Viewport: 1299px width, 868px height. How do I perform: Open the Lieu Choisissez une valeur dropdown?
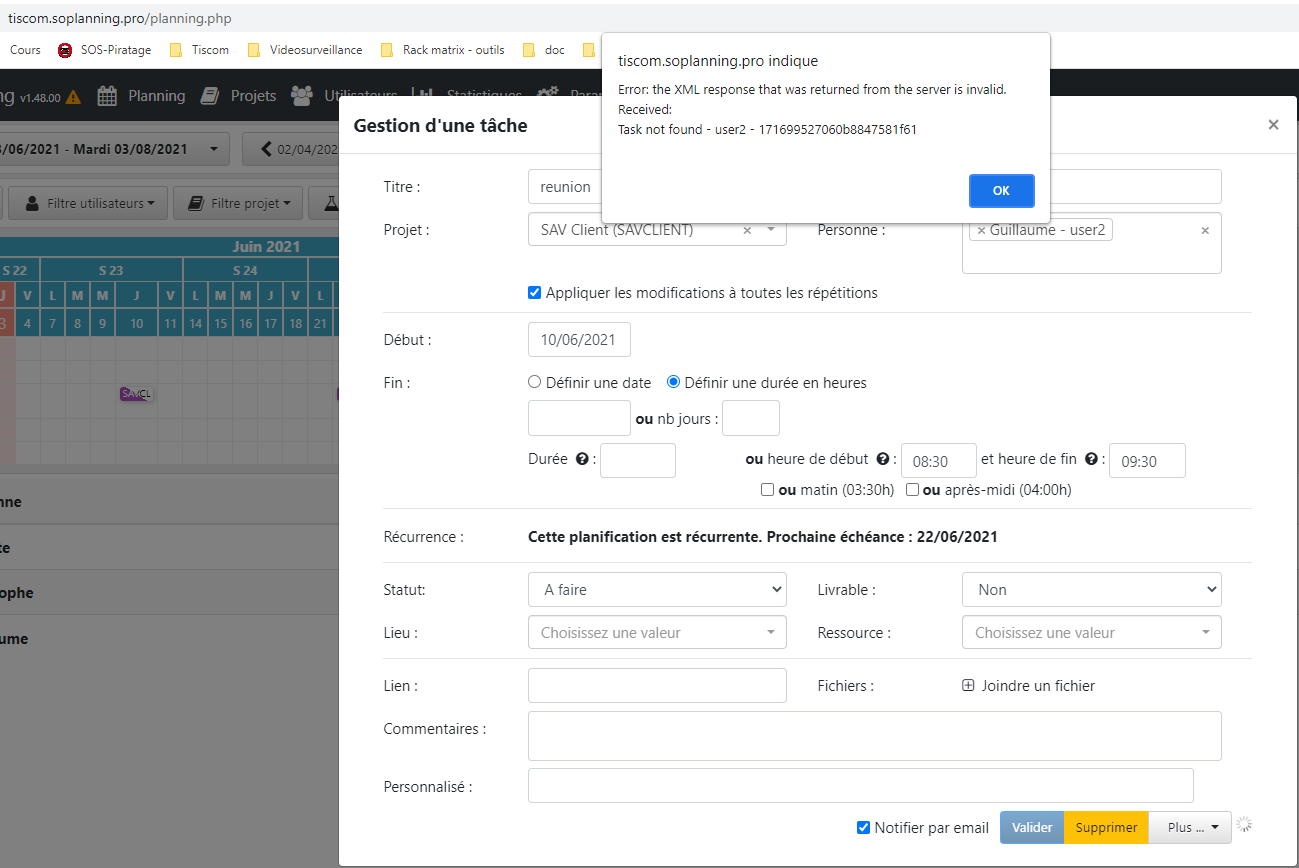pyautogui.click(x=657, y=633)
